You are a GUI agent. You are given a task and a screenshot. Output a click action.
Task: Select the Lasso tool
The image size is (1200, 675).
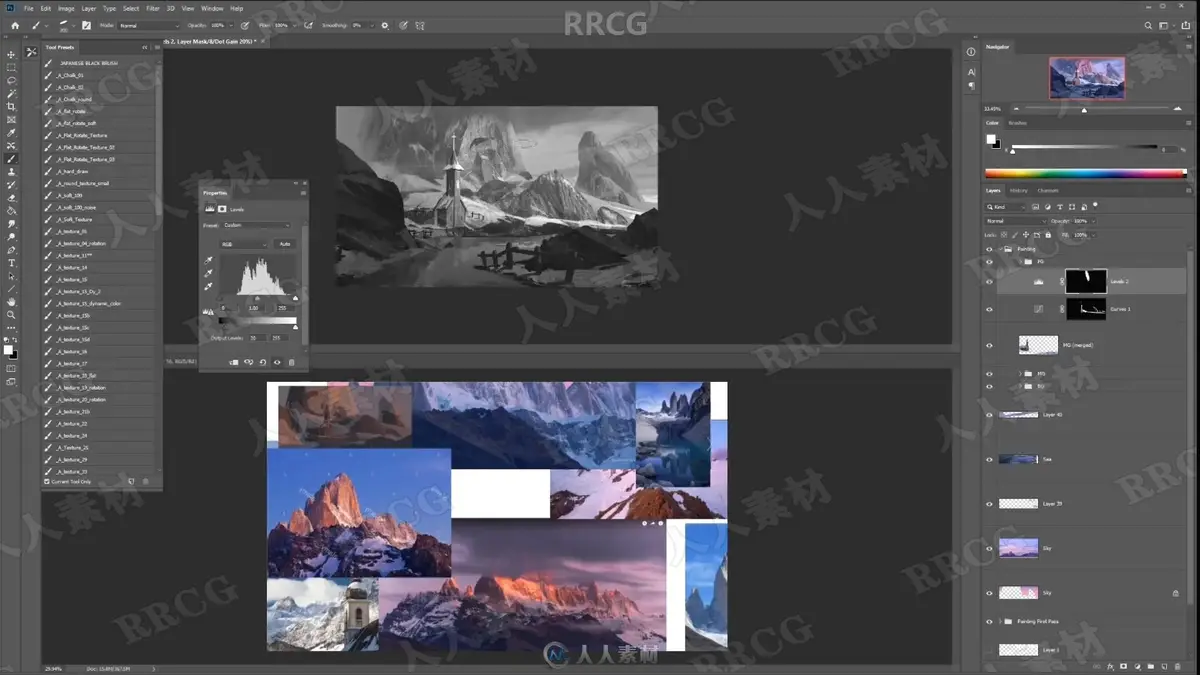(x=12, y=81)
